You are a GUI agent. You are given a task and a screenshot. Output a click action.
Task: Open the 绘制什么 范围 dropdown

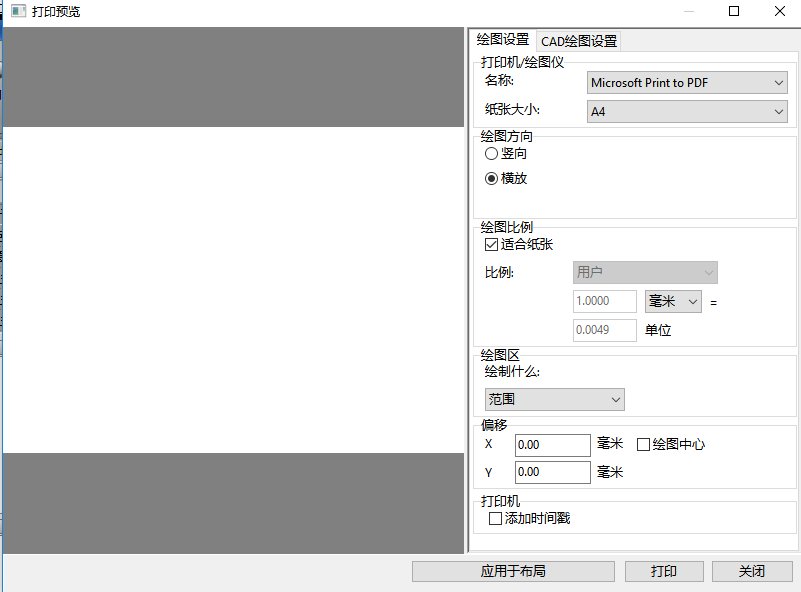tap(554, 399)
